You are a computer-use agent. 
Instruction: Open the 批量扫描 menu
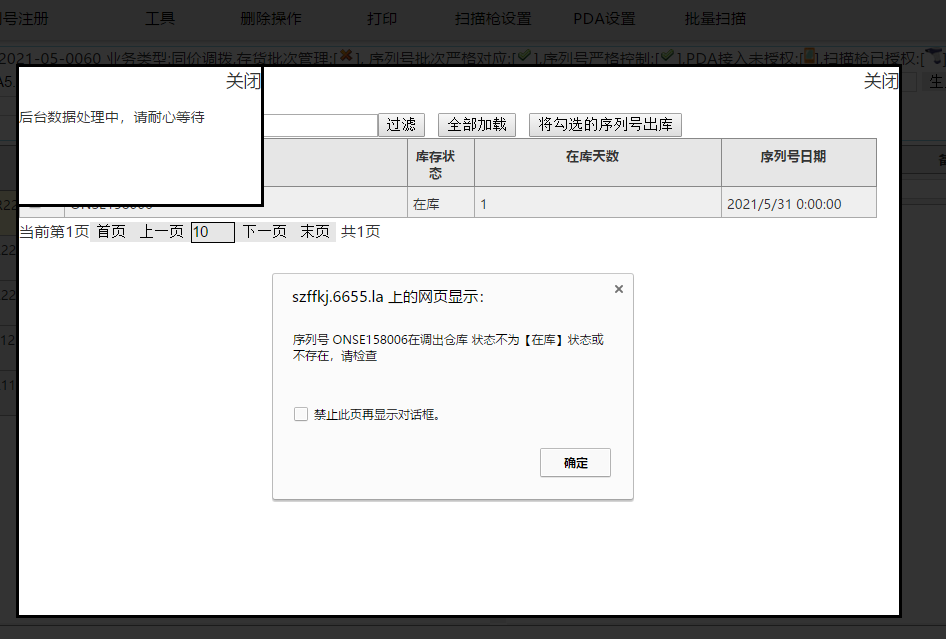pyautogui.click(x=715, y=19)
